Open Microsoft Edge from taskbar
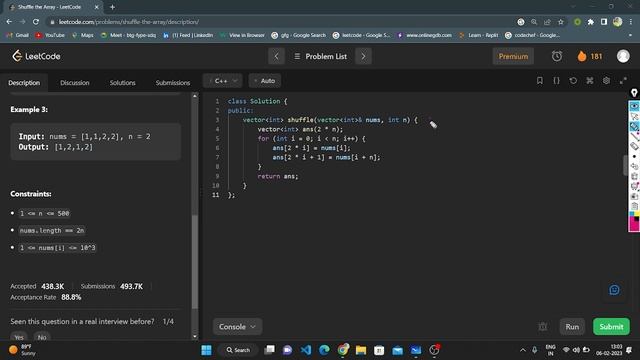This screenshot has height=360, width=640. pyautogui.click(x=324, y=350)
